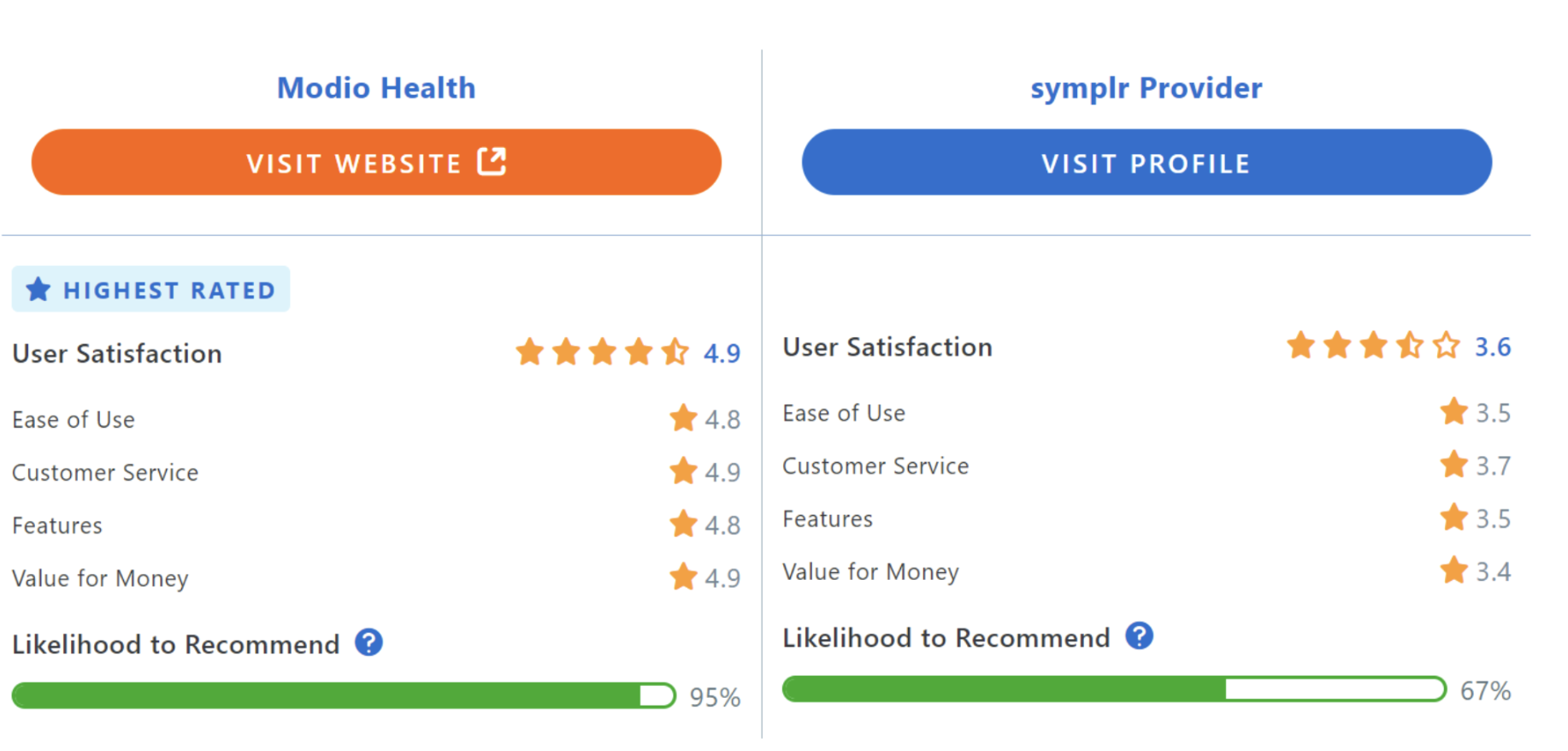Click the Highest Rated badge label

tap(169, 291)
